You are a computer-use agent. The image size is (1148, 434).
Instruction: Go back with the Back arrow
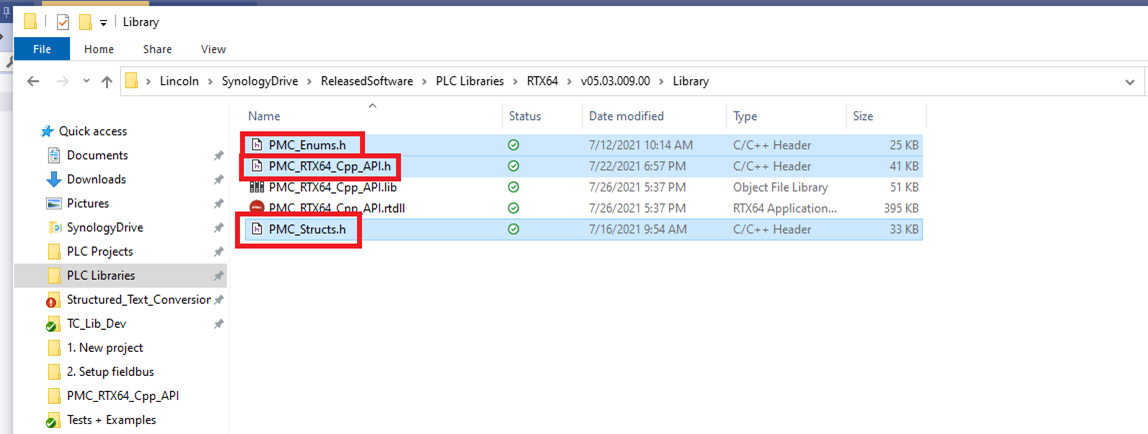coord(32,82)
